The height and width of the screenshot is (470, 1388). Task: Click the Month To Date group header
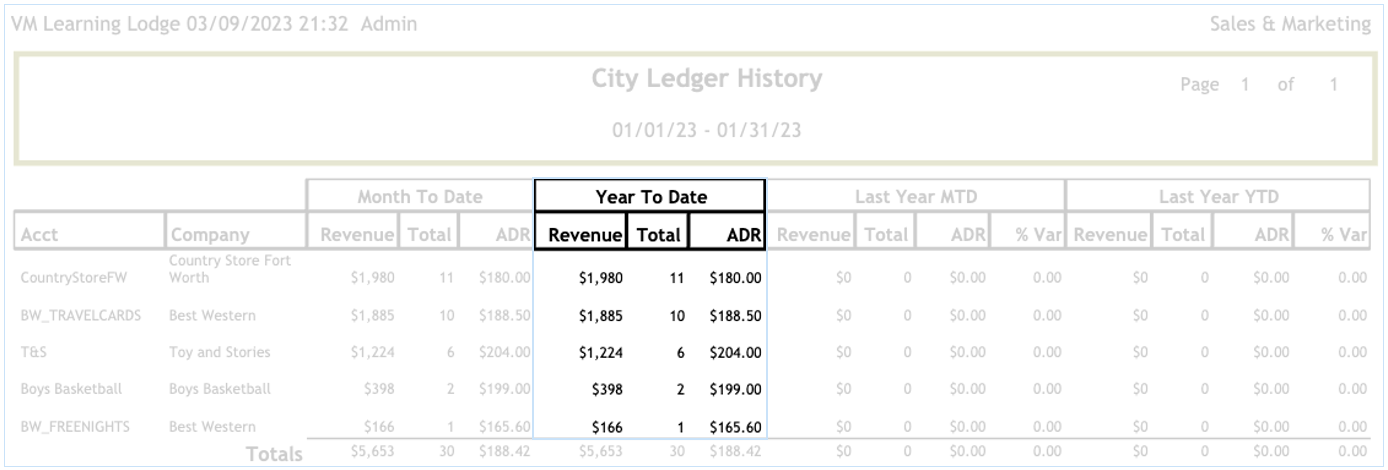(420, 198)
